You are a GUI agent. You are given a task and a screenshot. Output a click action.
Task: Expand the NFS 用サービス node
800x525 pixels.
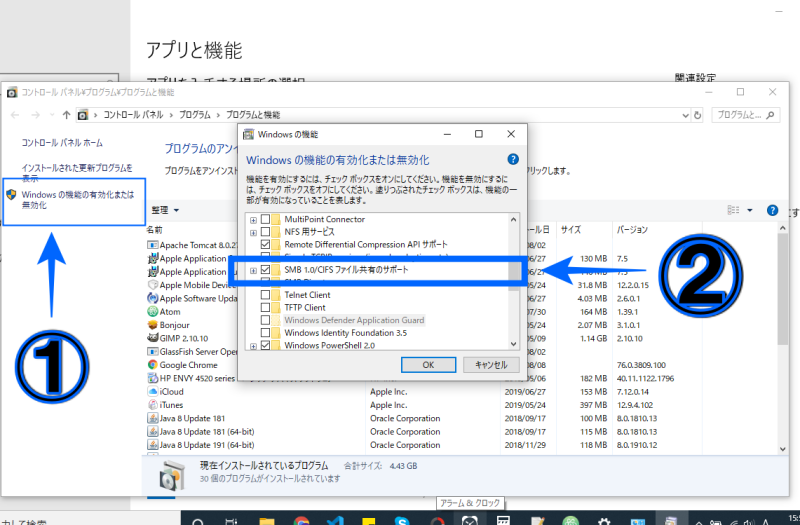click(x=253, y=231)
